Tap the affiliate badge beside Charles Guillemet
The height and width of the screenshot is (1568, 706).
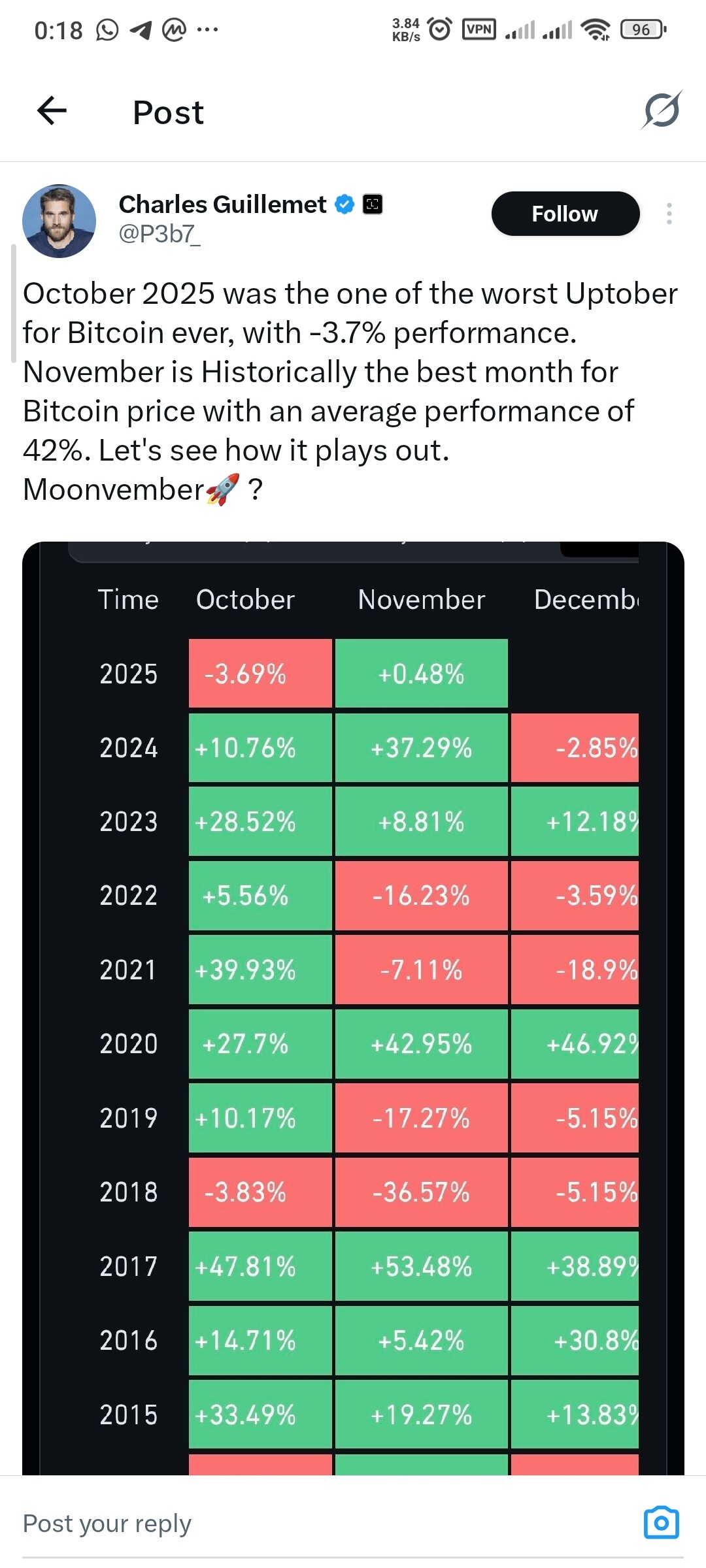[373, 204]
